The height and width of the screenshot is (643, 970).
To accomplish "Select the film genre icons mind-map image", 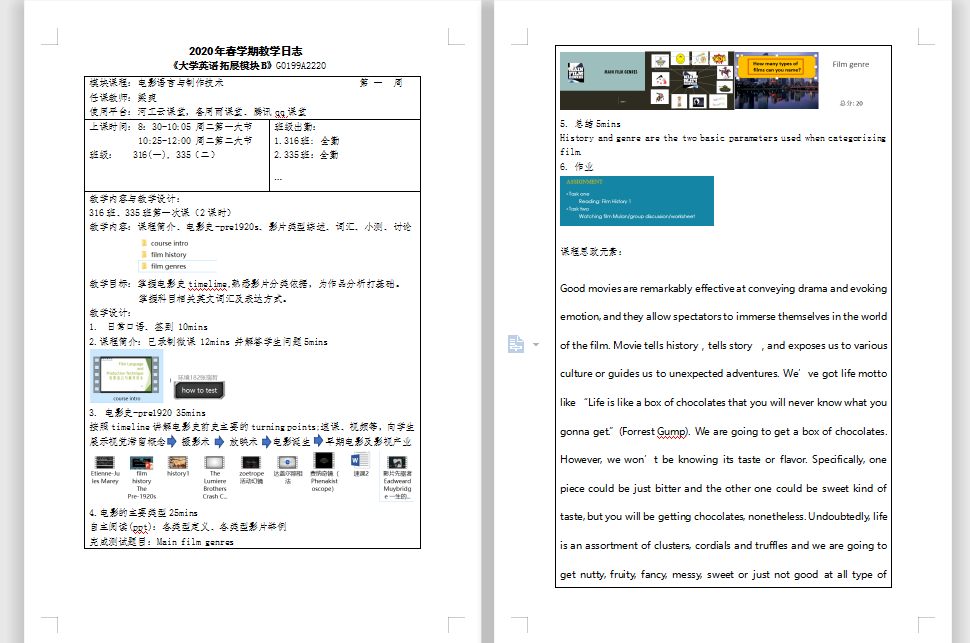I will pos(689,80).
